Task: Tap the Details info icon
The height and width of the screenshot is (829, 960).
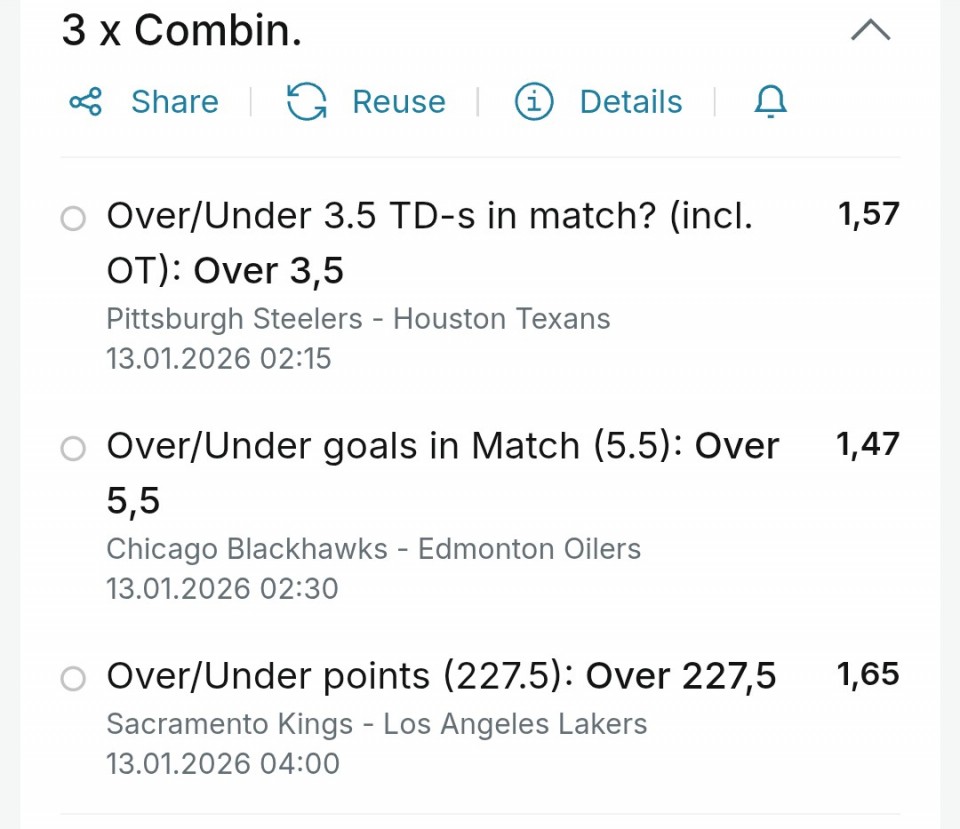Action: pos(534,101)
